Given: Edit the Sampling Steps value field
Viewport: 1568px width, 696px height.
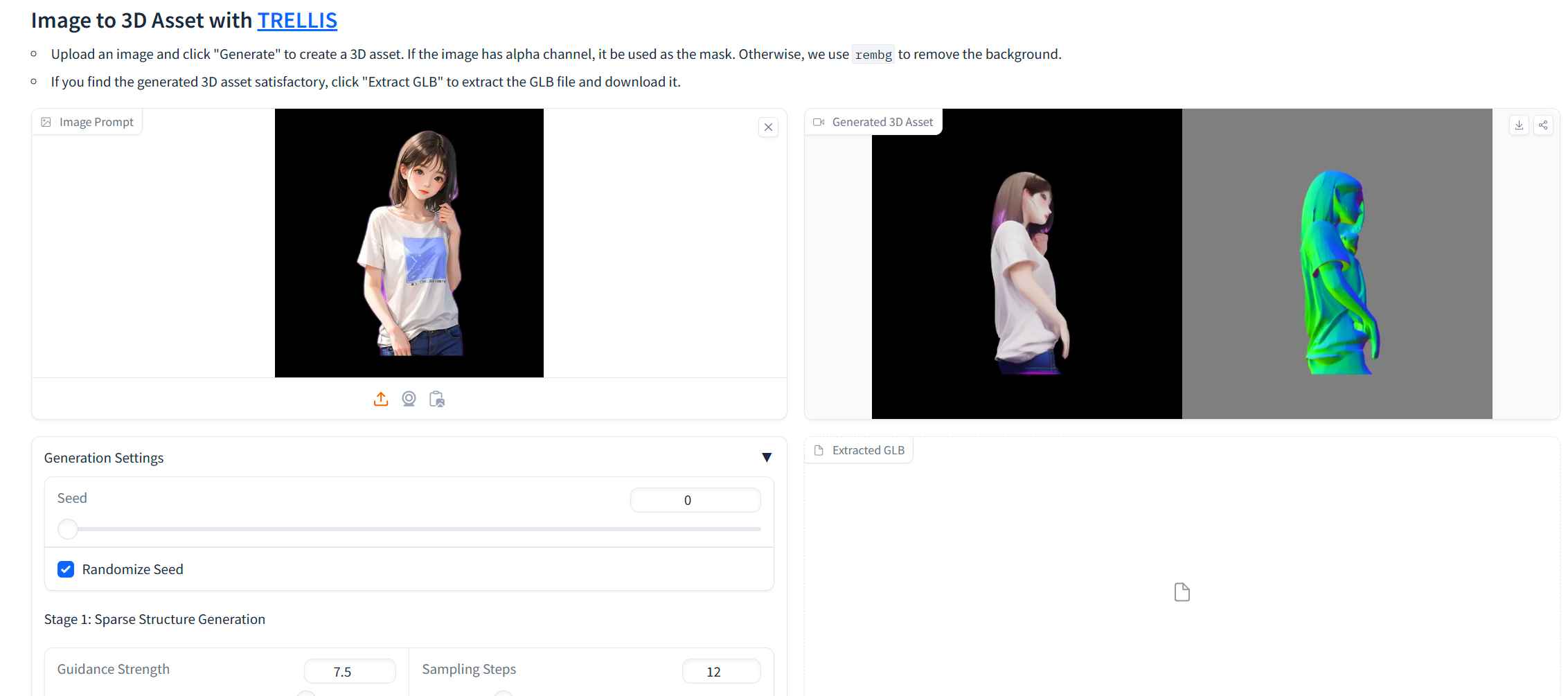Looking at the screenshot, I should point(721,671).
